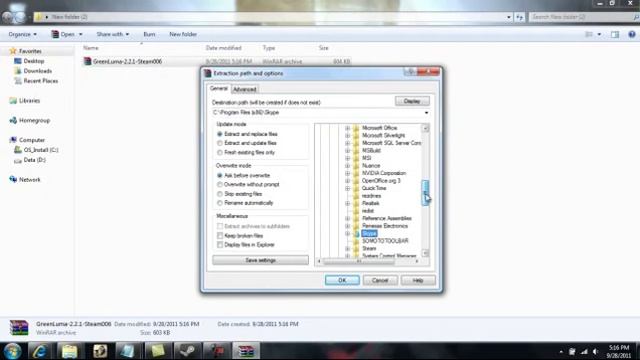Open Windows Explorer folder icon in taskbar
This screenshot has width=640, height=360.
(69, 351)
